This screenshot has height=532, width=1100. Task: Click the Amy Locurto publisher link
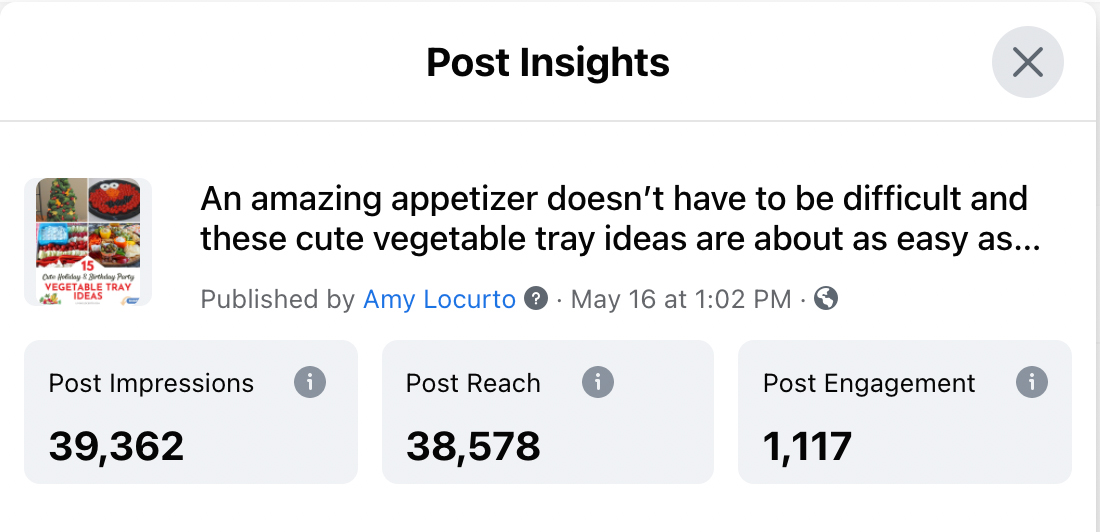click(x=439, y=300)
